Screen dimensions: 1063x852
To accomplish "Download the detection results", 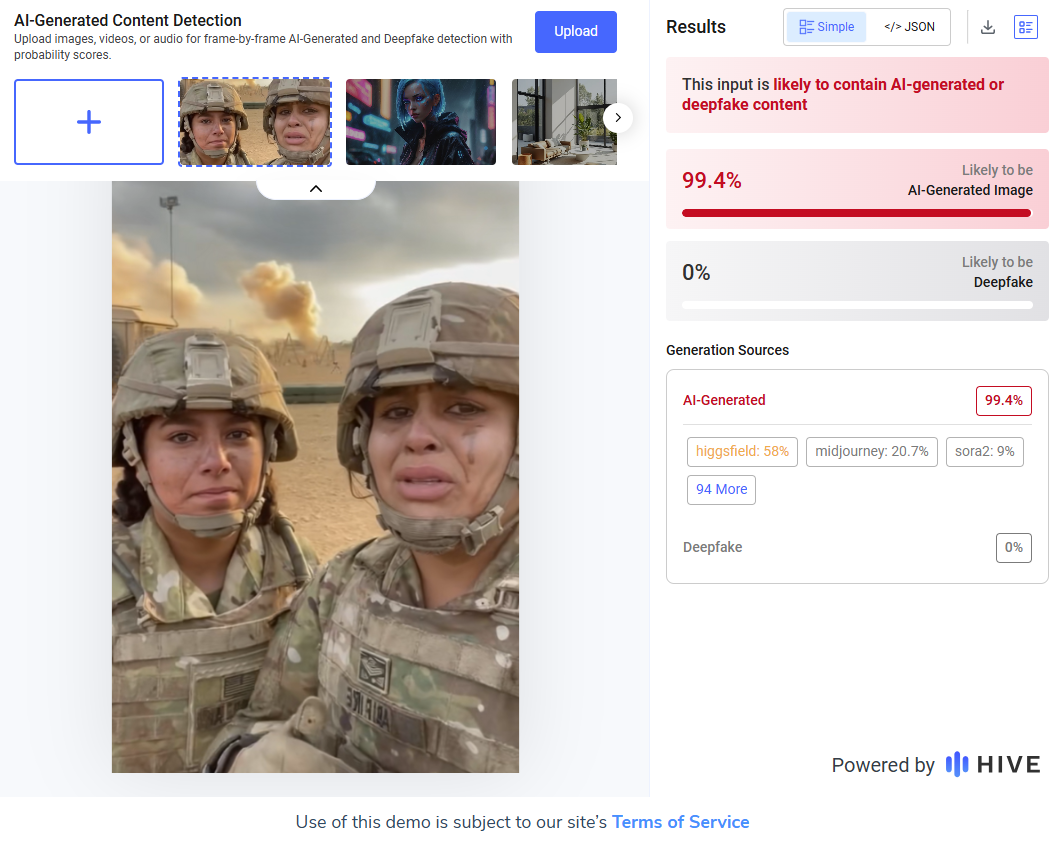I will point(988,27).
